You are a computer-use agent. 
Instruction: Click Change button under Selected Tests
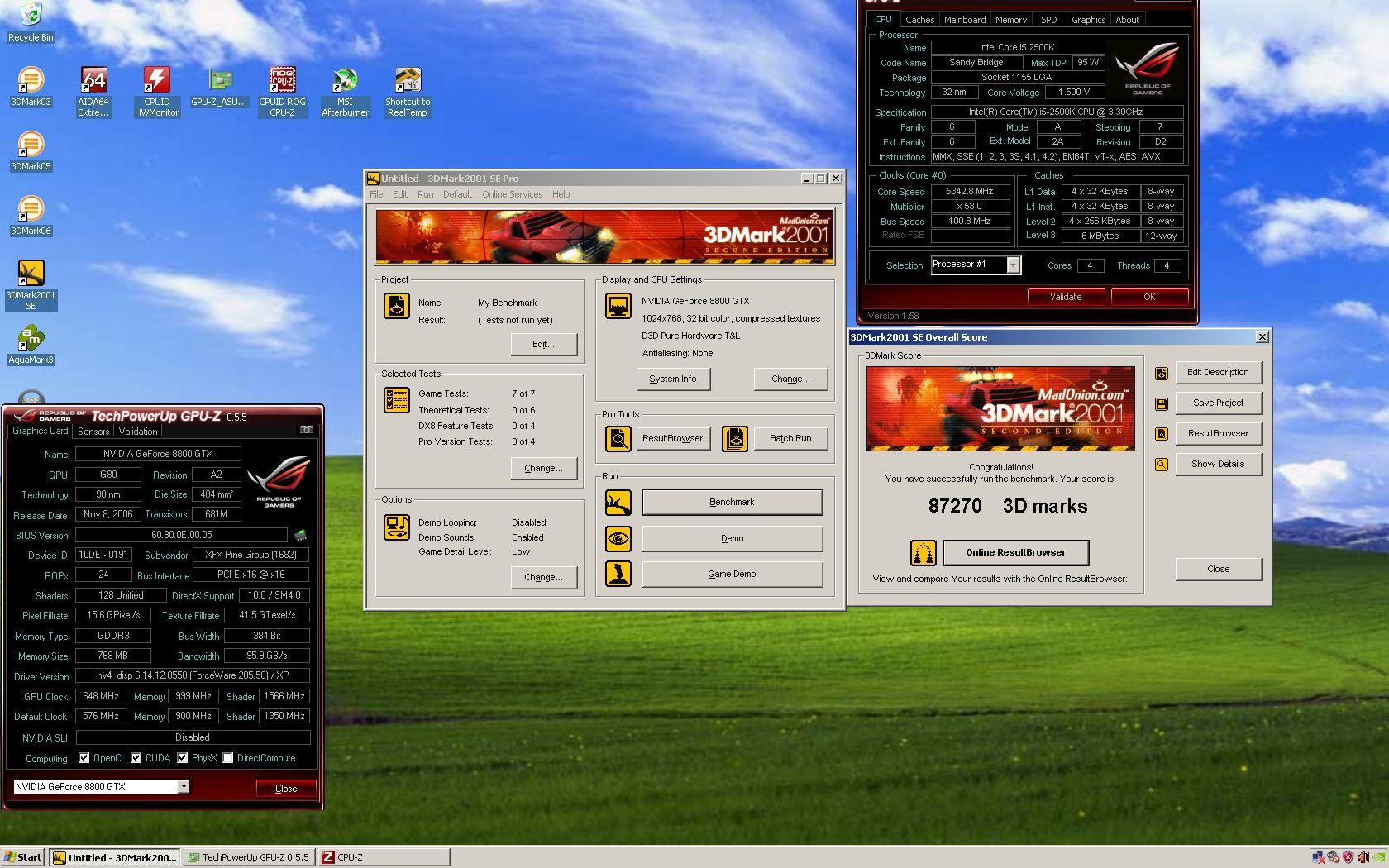pos(543,468)
